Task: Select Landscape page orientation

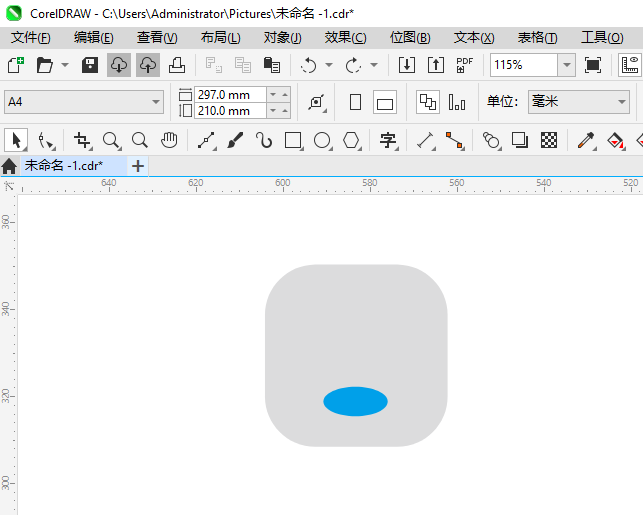Action: 385,102
